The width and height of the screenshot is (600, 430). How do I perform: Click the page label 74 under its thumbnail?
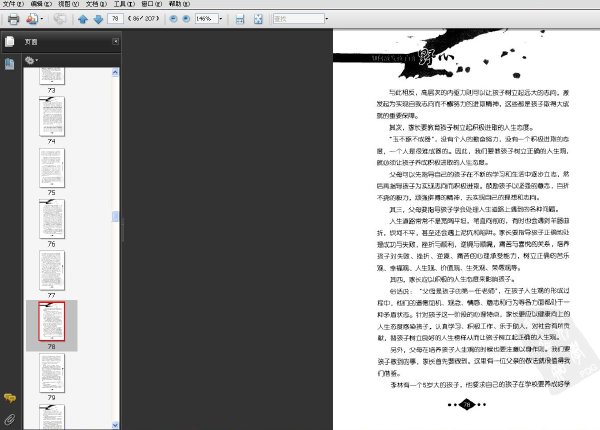tap(52, 142)
